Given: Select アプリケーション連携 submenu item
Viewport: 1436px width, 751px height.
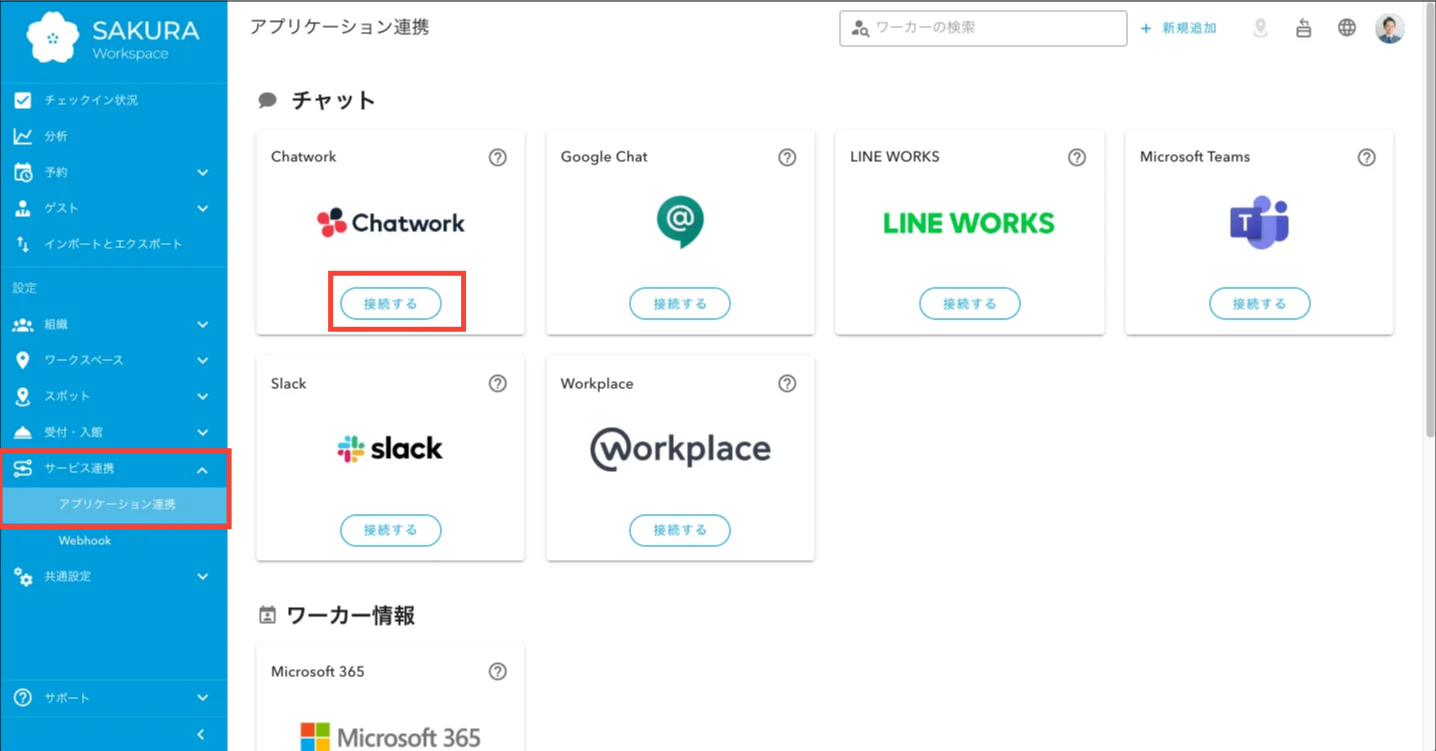Looking at the screenshot, I should coord(114,505).
